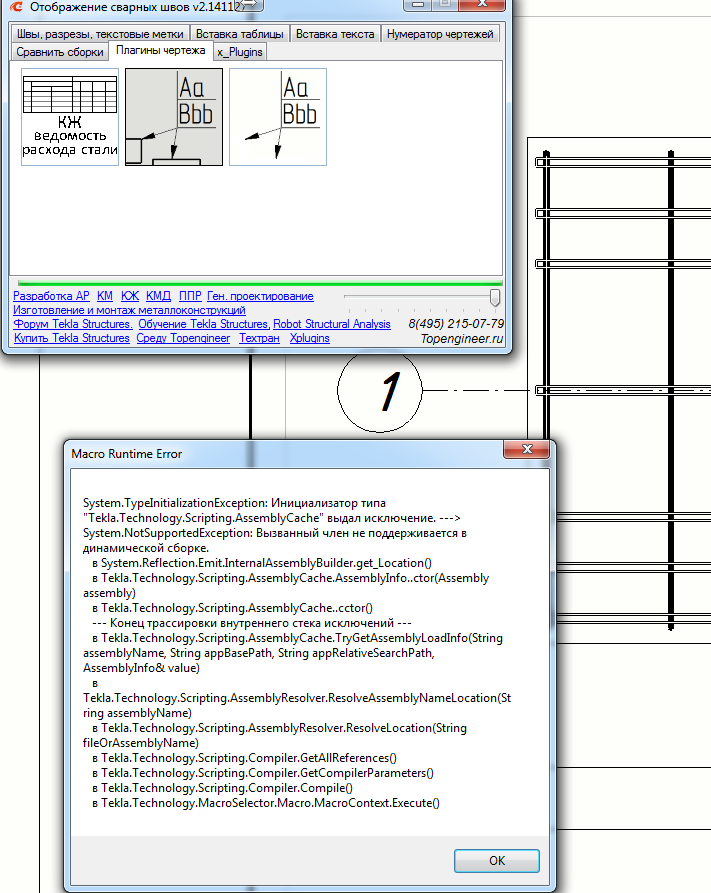
Task: Click the app icon in the plugin window title bar
Action: [17, 7]
